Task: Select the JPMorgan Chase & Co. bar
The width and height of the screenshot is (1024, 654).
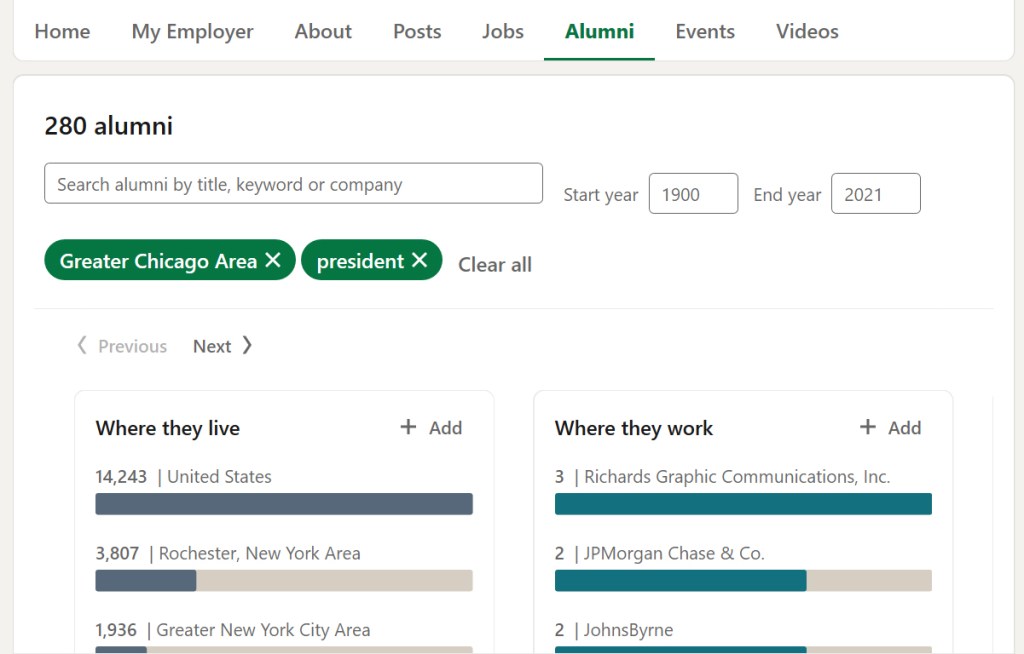Action: (x=743, y=580)
